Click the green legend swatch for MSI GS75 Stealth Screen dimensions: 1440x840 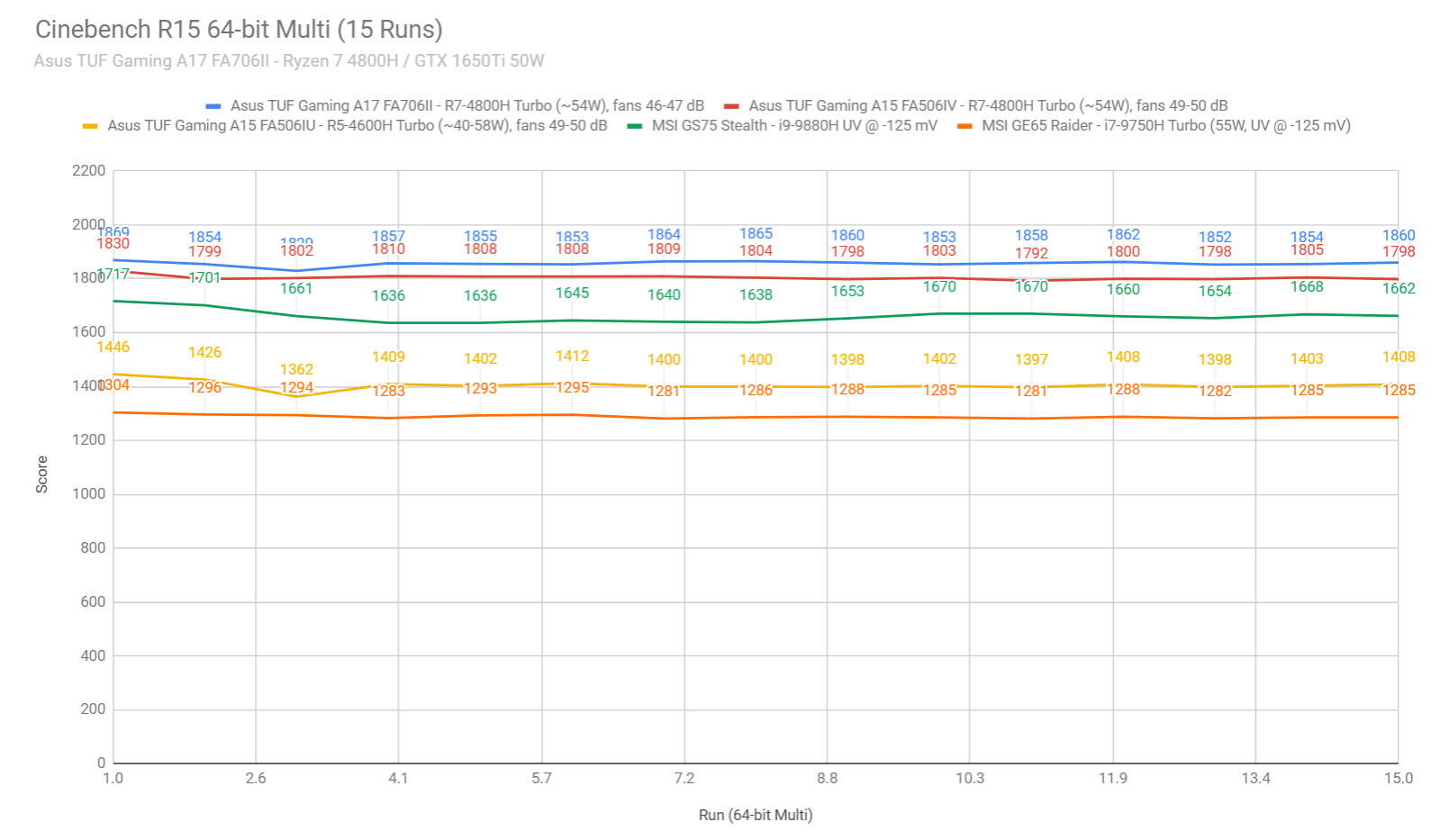[635, 126]
